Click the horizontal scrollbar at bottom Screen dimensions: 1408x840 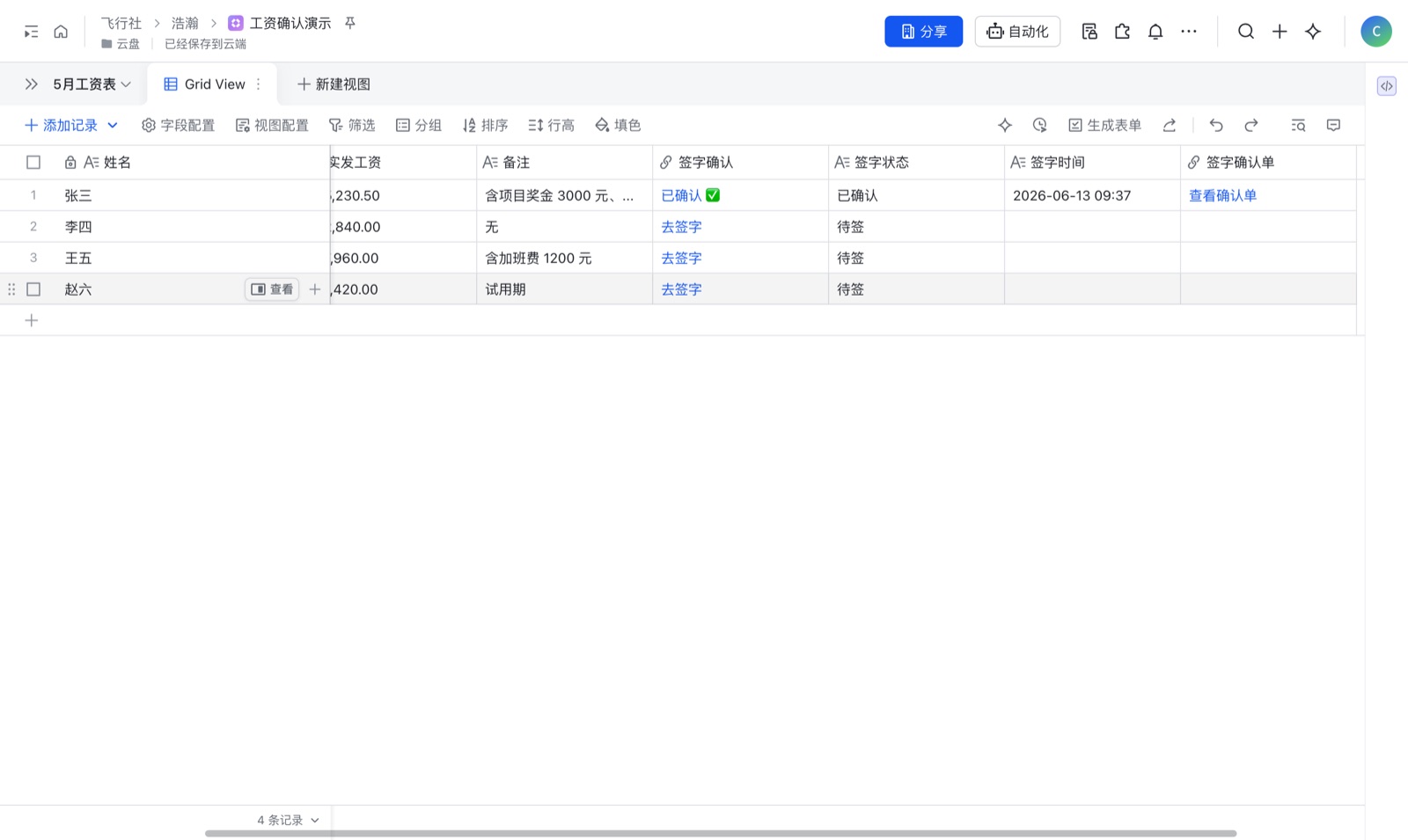click(x=721, y=833)
